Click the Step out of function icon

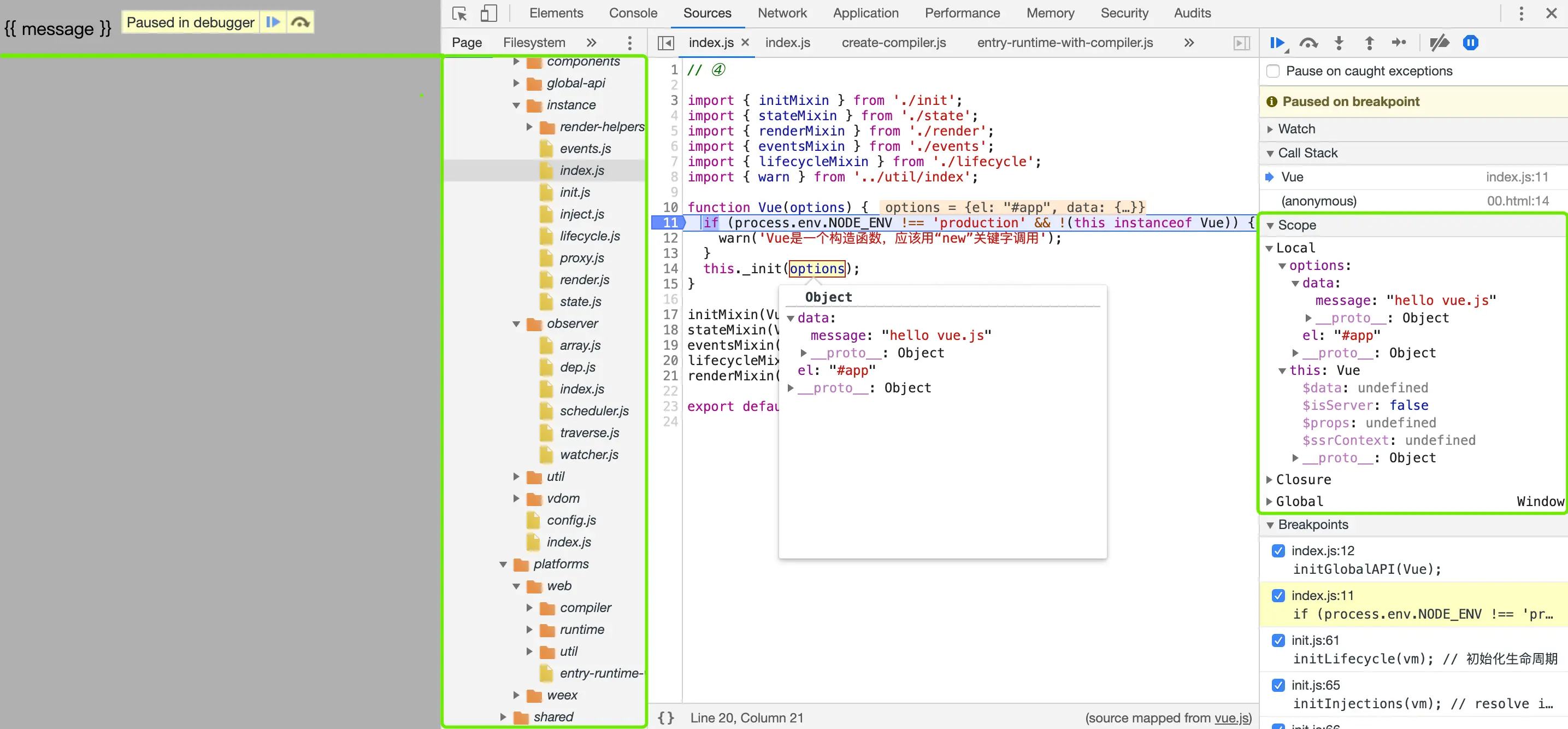[x=1369, y=43]
